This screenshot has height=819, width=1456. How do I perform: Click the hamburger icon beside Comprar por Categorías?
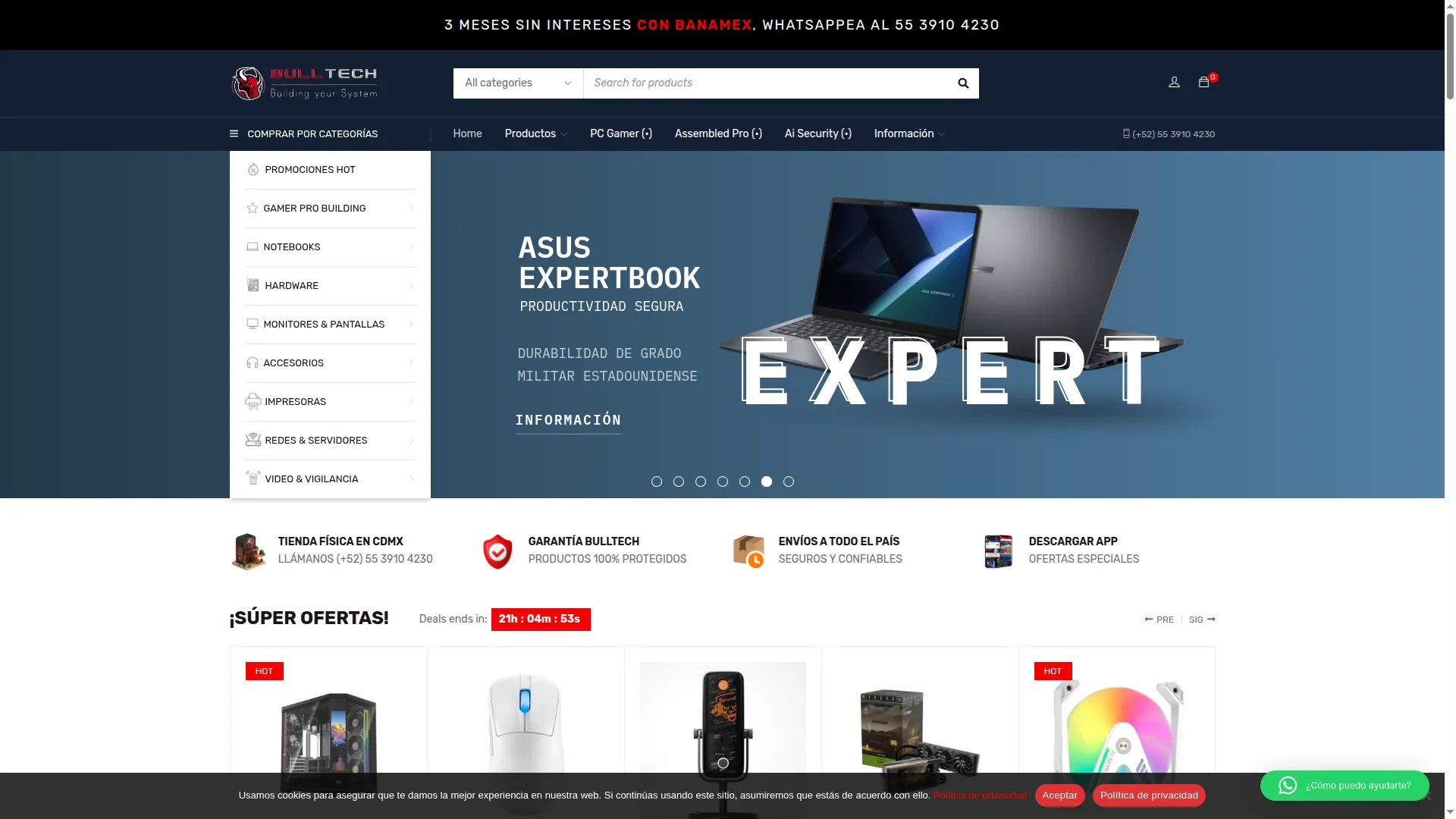tap(234, 133)
